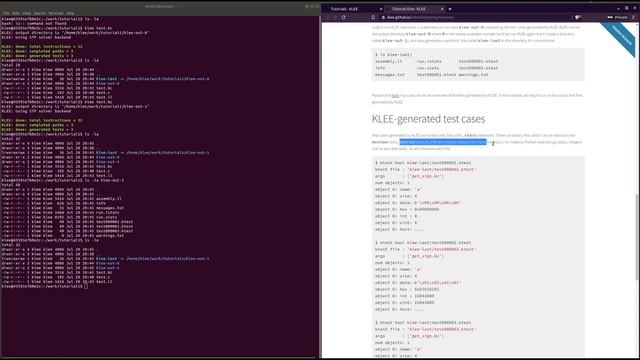Open the Edit menu in terminal

(16, 13)
